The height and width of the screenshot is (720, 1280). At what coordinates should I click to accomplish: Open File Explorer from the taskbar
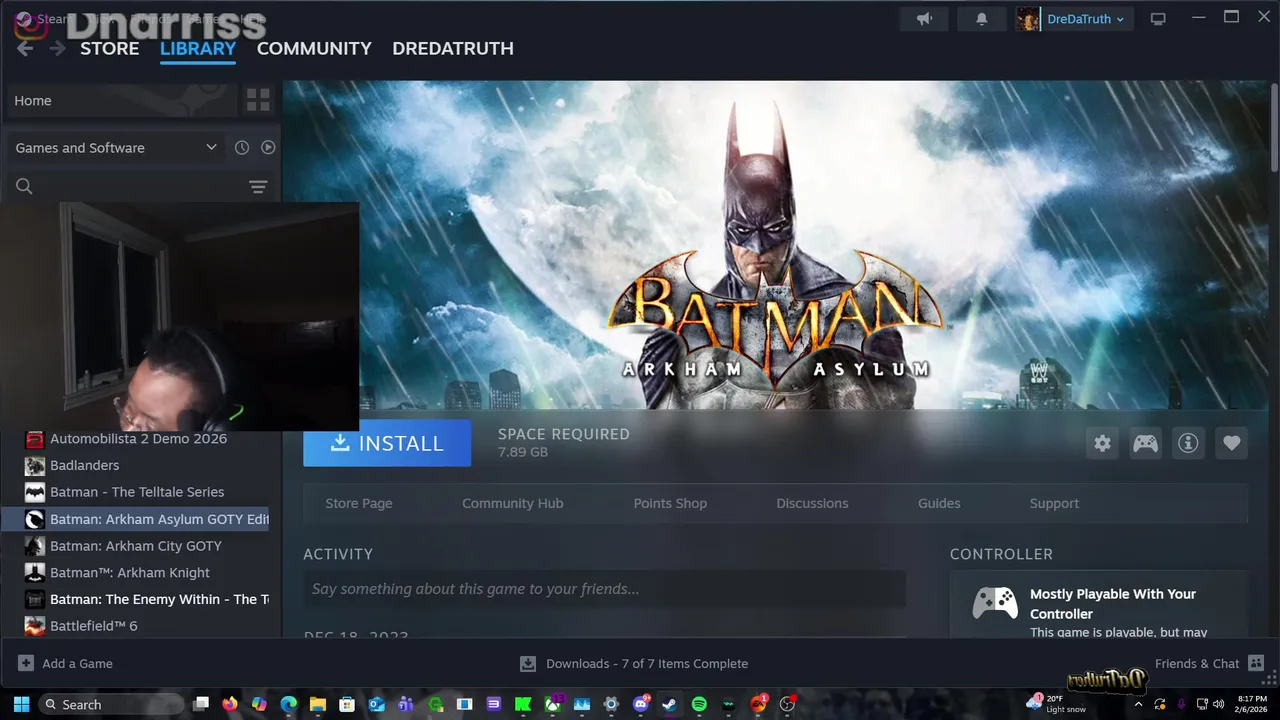(x=318, y=704)
